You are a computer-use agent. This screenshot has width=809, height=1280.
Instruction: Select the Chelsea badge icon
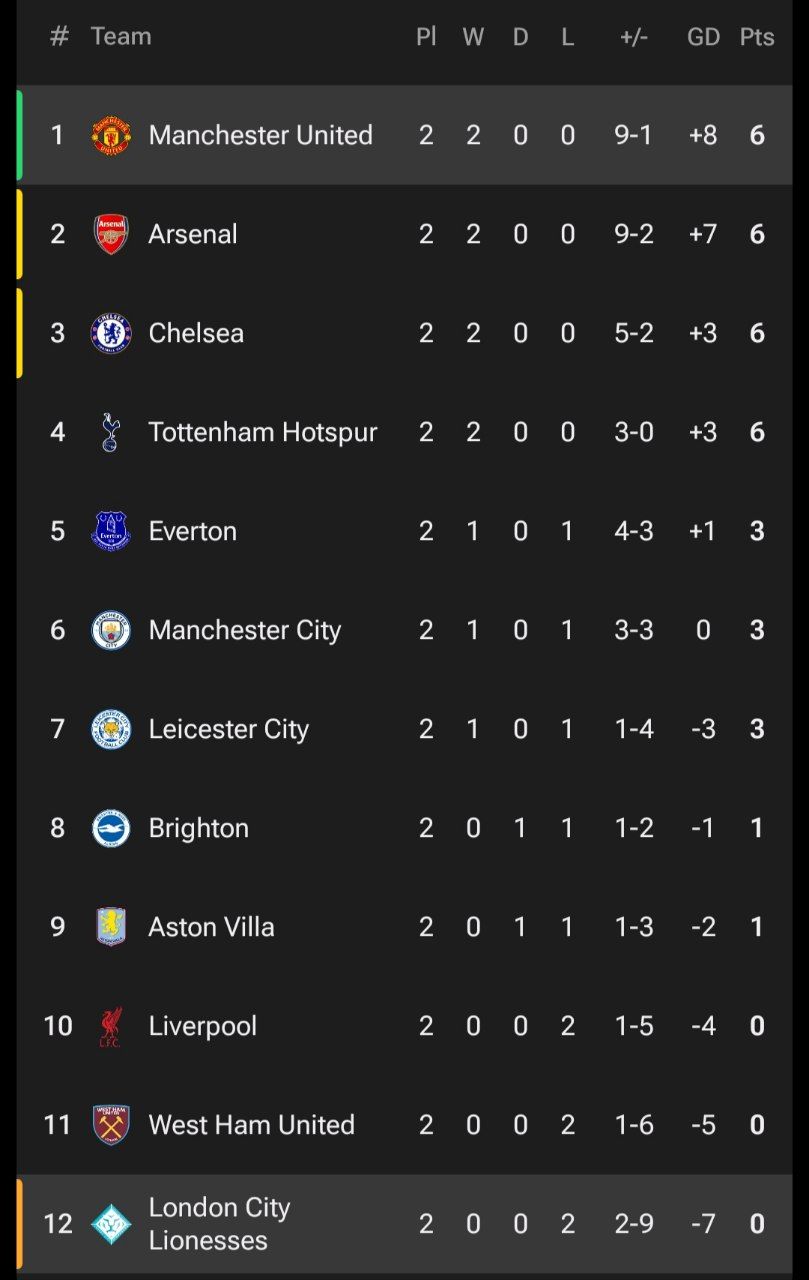coord(111,333)
